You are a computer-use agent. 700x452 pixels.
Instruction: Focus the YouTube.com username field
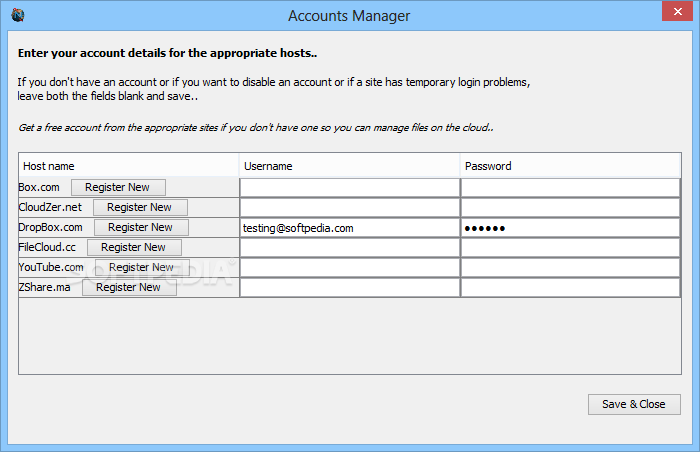[350, 268]
